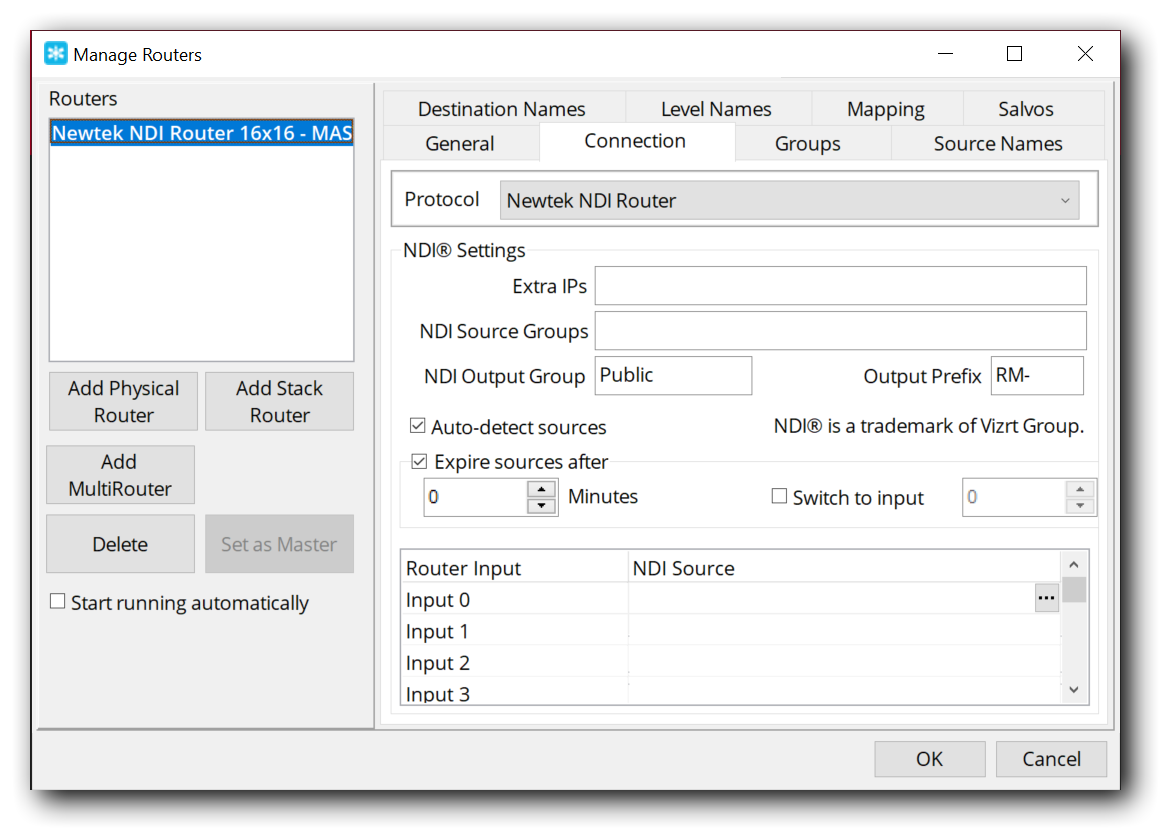Enable Start running automatically
The width and height of the screenshot is (1161, 830).
pyautogui.click(x=57, y=601)
